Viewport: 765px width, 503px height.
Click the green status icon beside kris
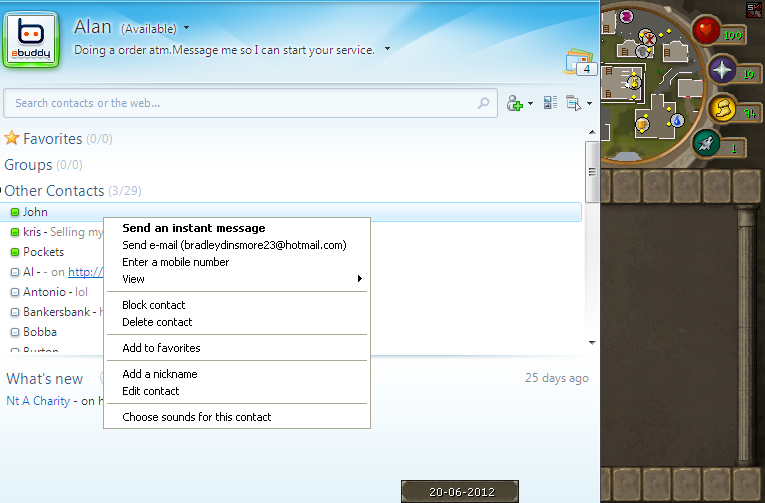[15, 232]
